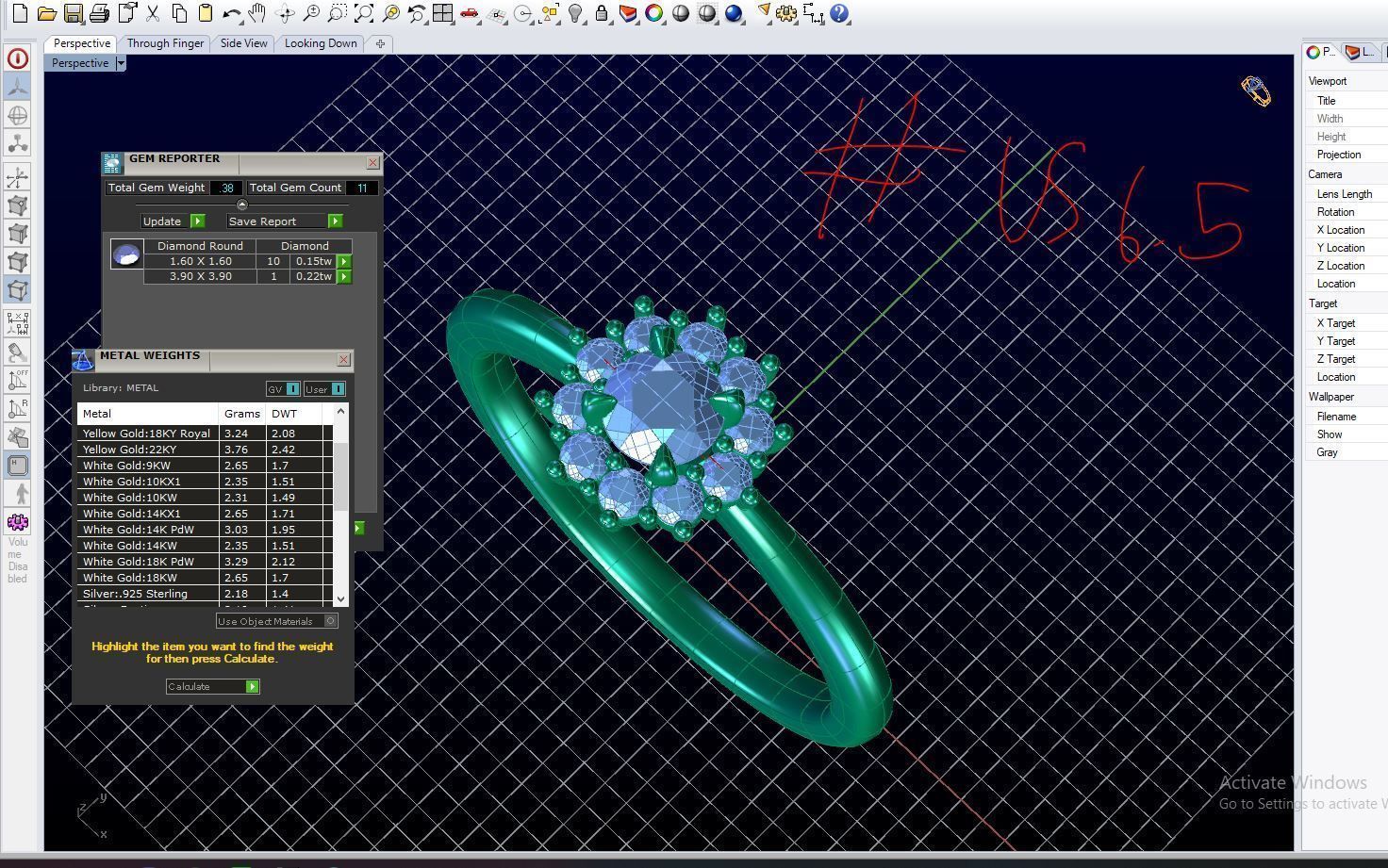
Task: Expand the 3.90 X 3.90 diamond row arrow
Action: click(343, 276)
